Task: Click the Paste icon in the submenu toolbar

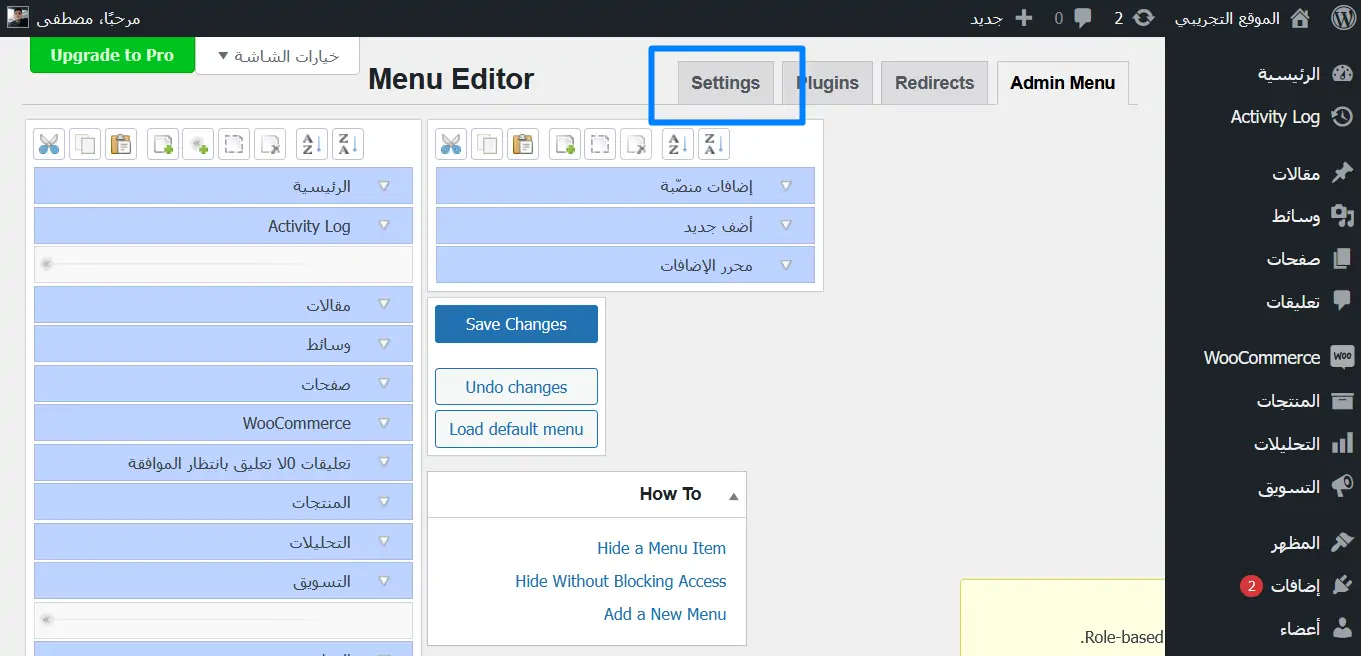Action: (x=522, y=144)
